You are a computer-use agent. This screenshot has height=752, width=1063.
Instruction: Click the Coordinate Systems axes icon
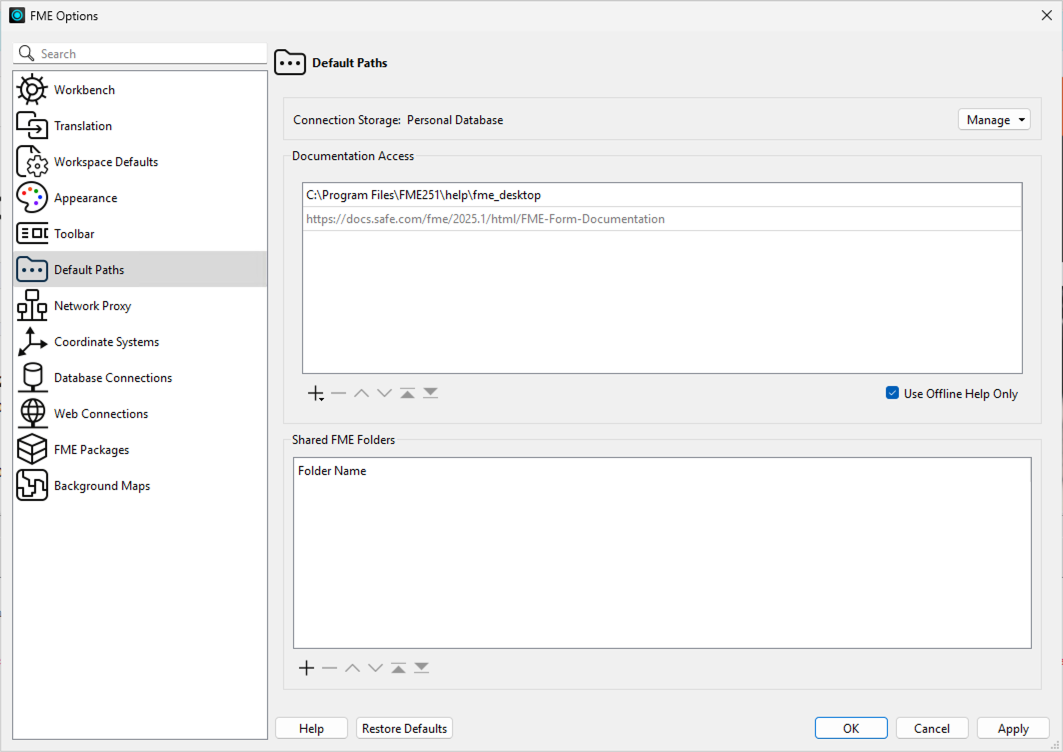click(x=32, y=341)
